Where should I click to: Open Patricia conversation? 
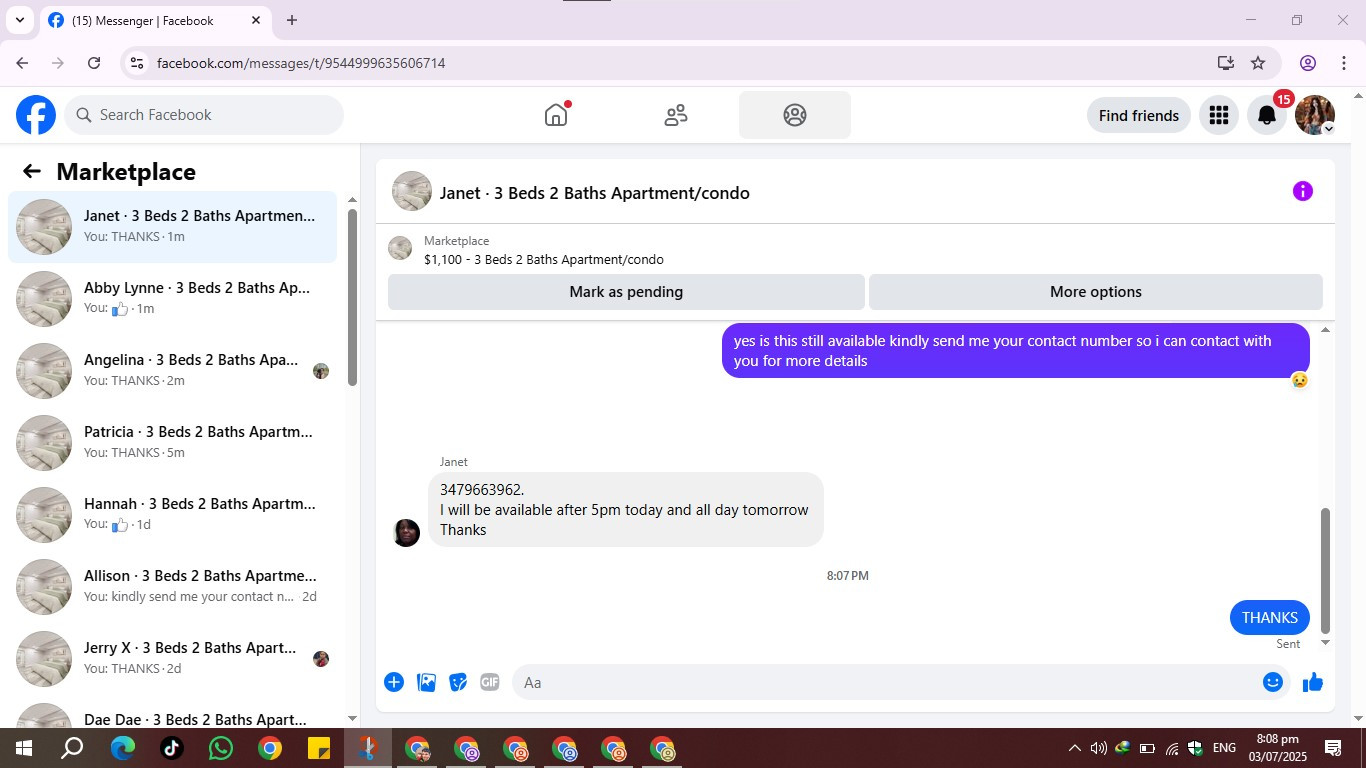coord(173,443)
